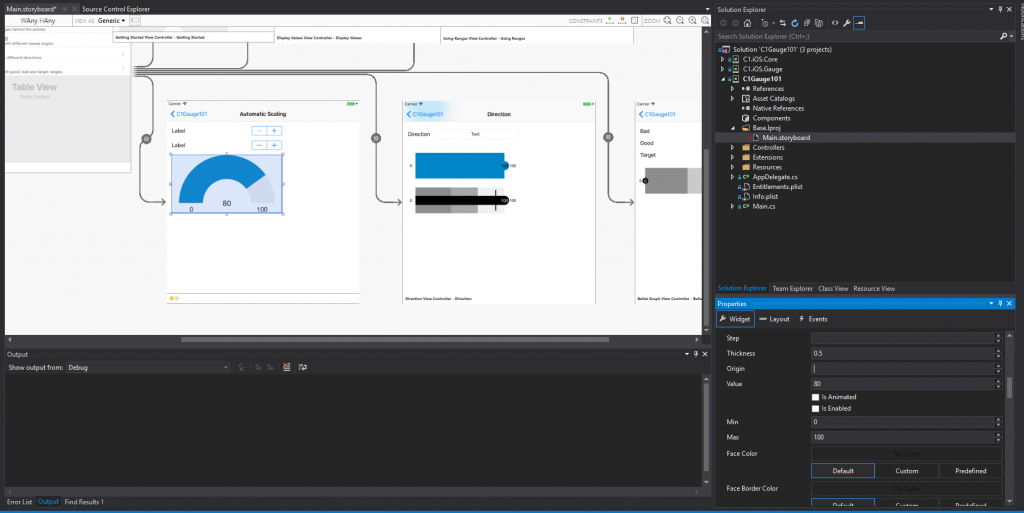
Task: Click the pin icon of Output panel
Action: (695, 354)
